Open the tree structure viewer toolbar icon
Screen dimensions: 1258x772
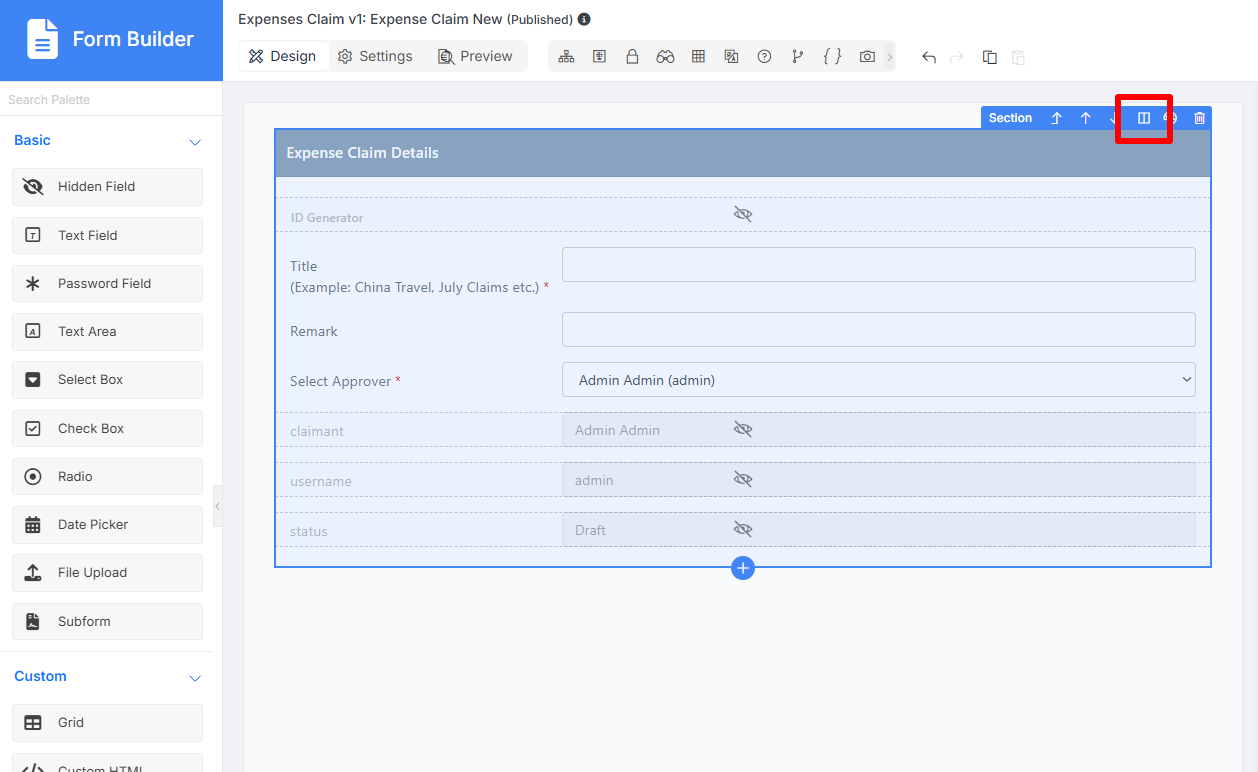click(566, 57)
